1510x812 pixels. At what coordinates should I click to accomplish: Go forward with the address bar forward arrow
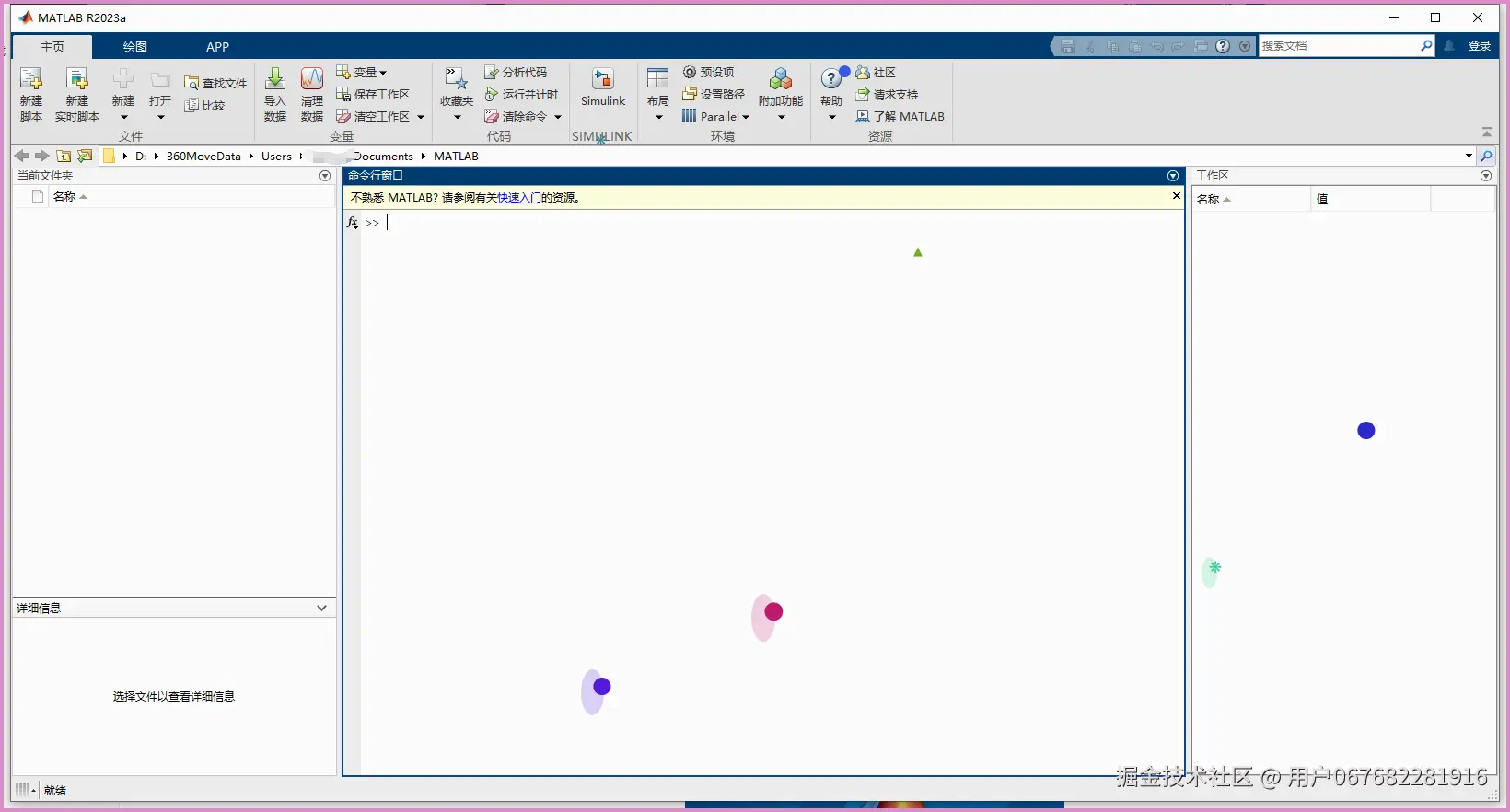41,156
